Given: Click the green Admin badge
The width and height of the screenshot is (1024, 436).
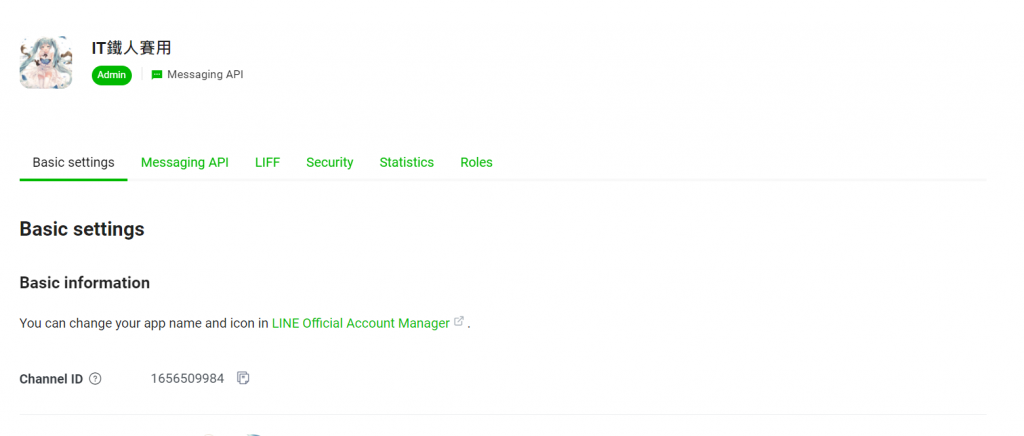Looking at the screenshot, I should (x=112, y=75).
